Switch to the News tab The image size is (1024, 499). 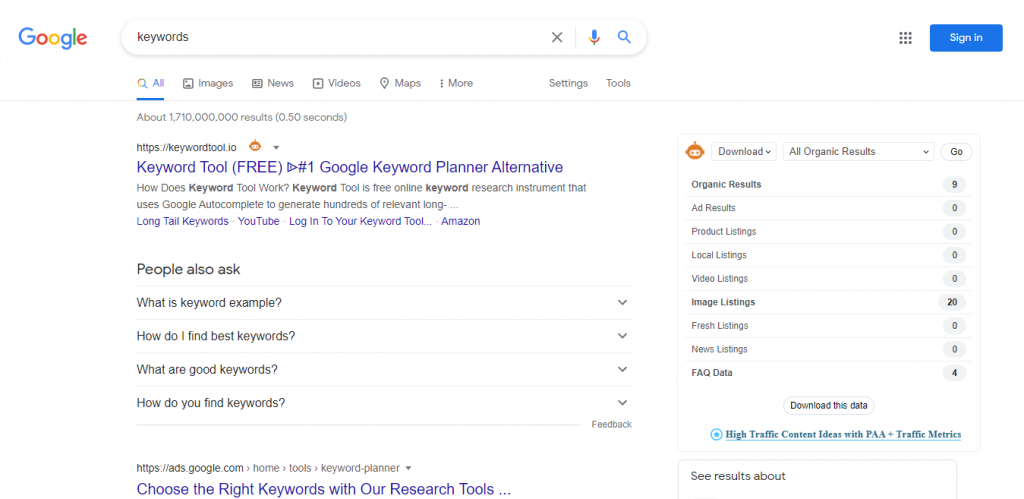(273, 84)
